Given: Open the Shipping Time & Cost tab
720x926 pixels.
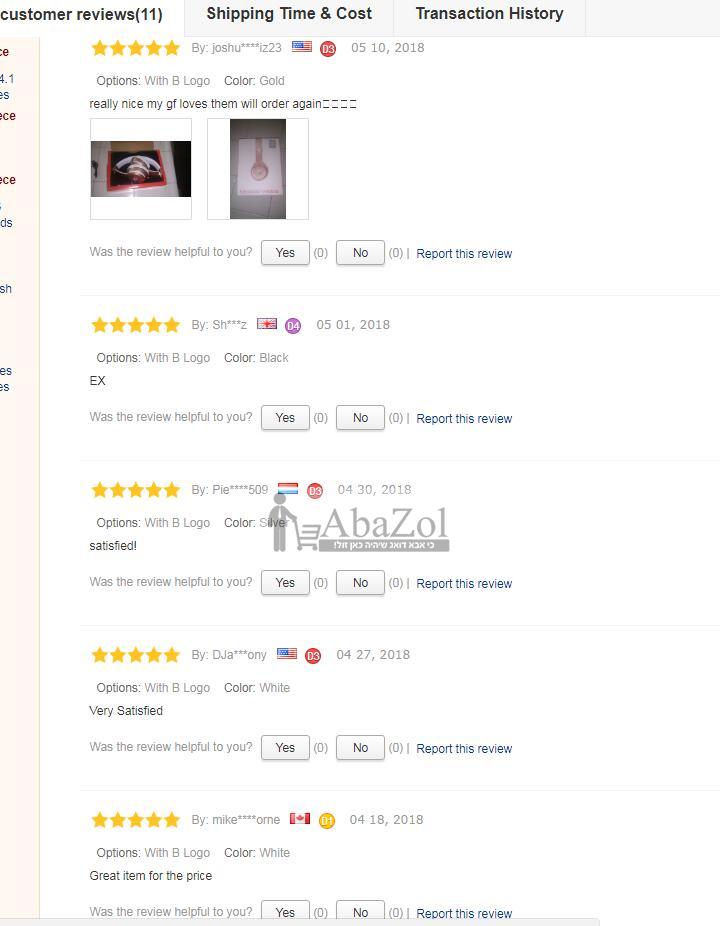Looking at the screenshot, I should [289, 14].
